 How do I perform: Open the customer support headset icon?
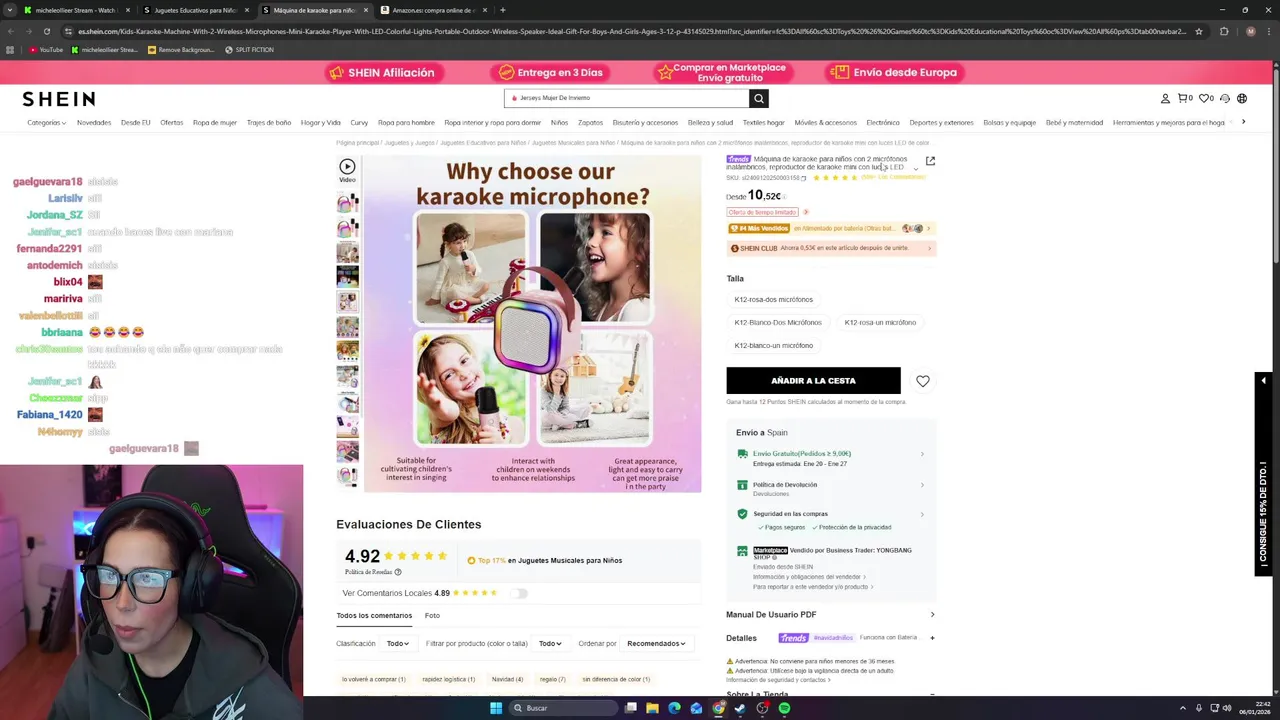[1224, 98]
